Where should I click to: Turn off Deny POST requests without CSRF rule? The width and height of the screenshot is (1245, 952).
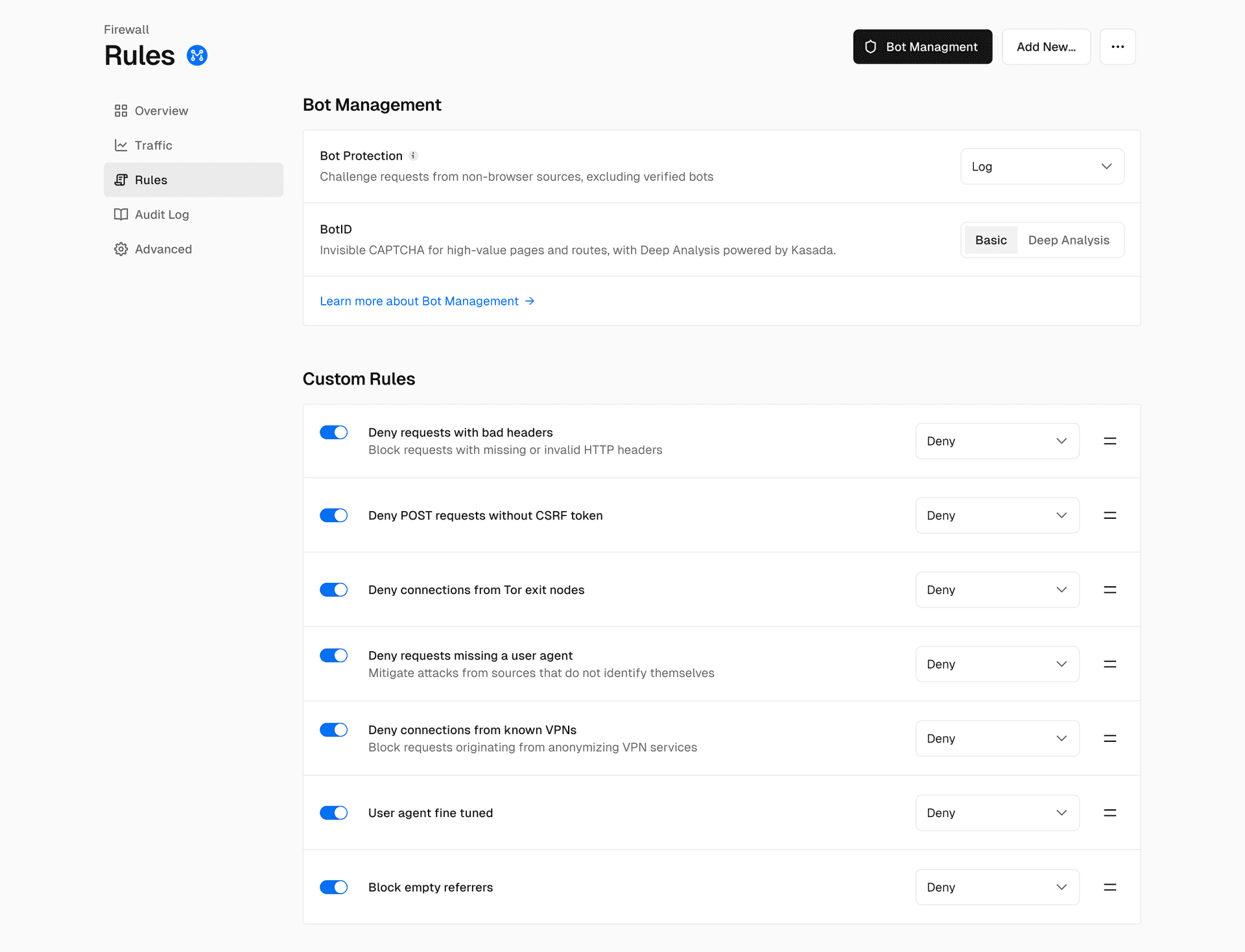pyautogui.click(x=334, y=516)
